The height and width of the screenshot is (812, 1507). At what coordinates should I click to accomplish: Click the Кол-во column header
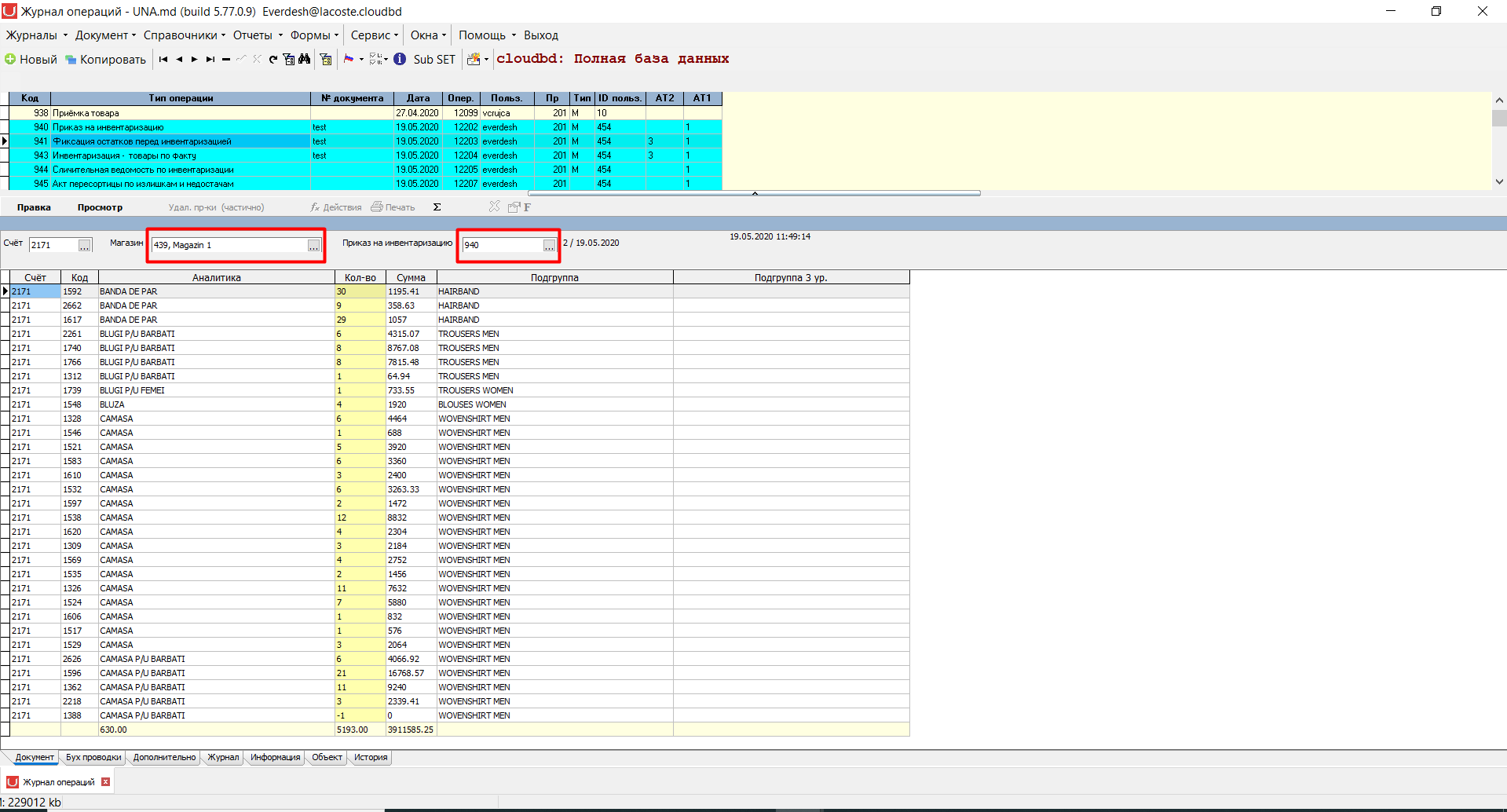pyautogui.click(x=360, y=277)
